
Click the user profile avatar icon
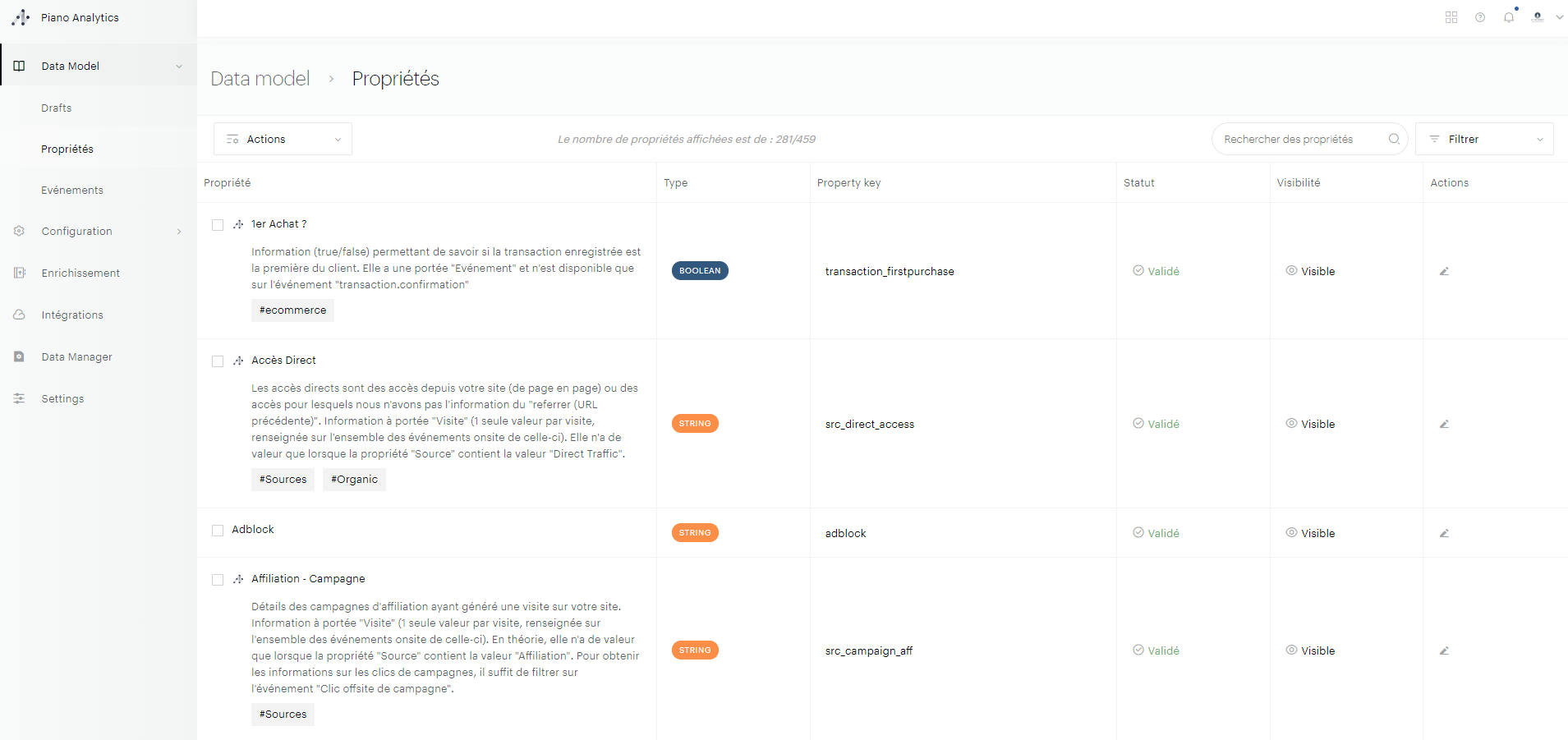1538,17
